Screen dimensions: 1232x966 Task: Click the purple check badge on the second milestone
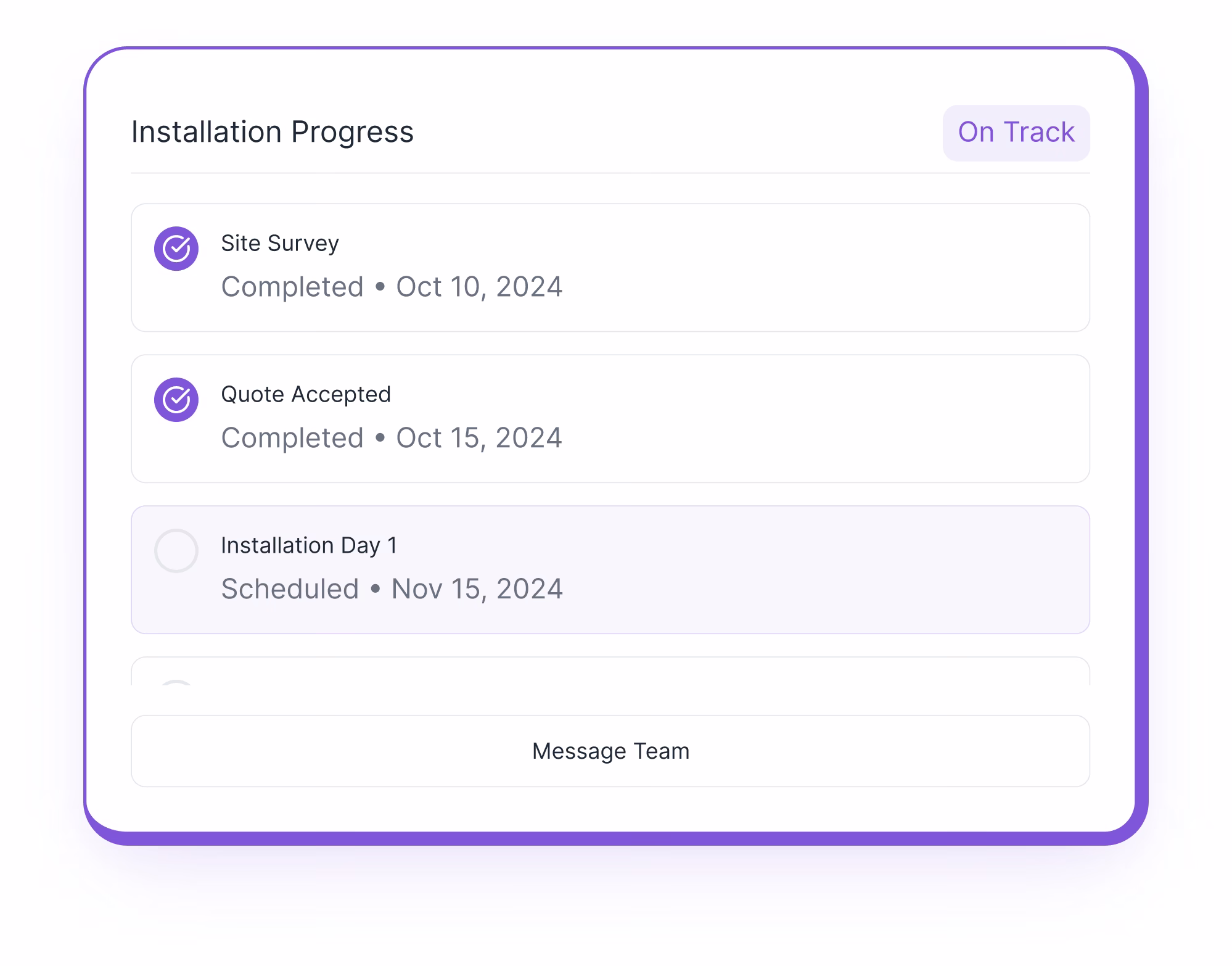coord(176,400)
